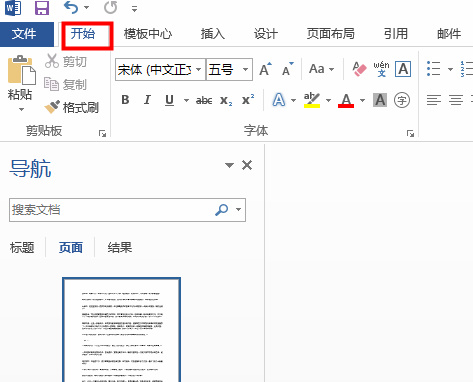Toggle subscript x₂ formatting
Viewport: 473px width, 382px height.
click(226, 100)
